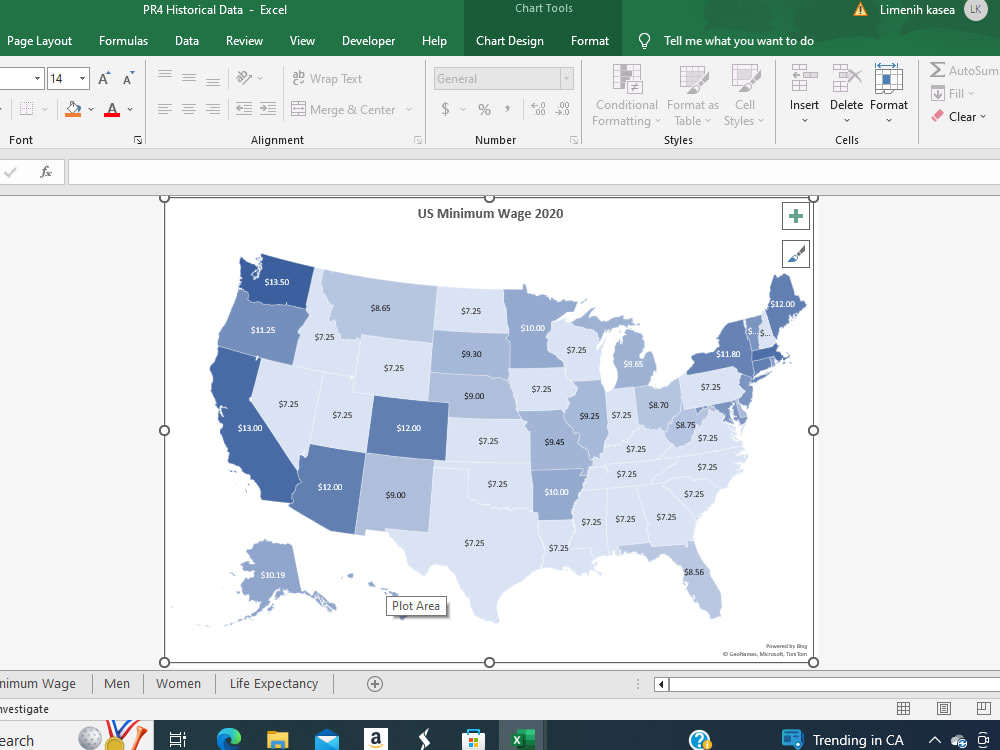The image size is (1000, 750).
Task: Apply percent style
Action: 485,109
